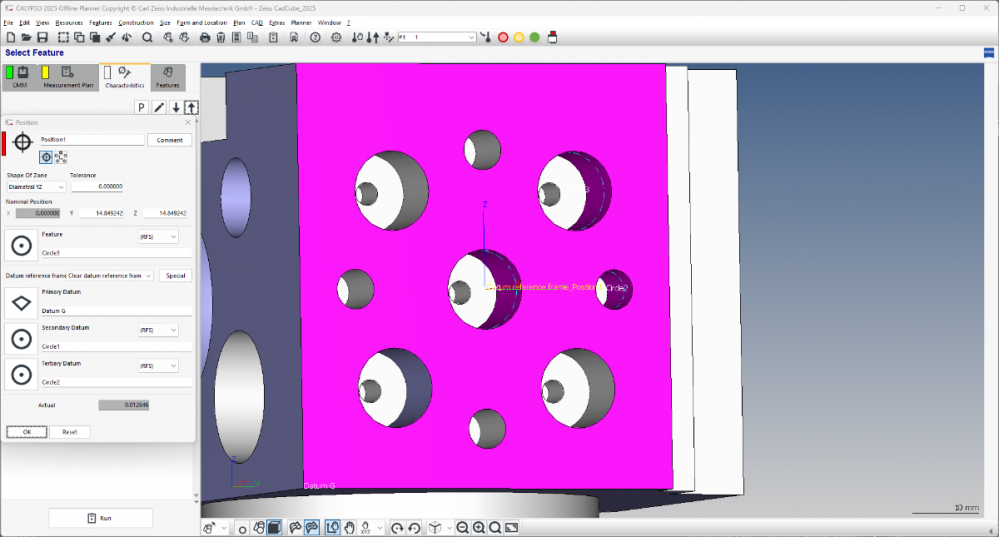Click the down arrow icon beside the pencil
999x537 pixels.
point(175,108)
